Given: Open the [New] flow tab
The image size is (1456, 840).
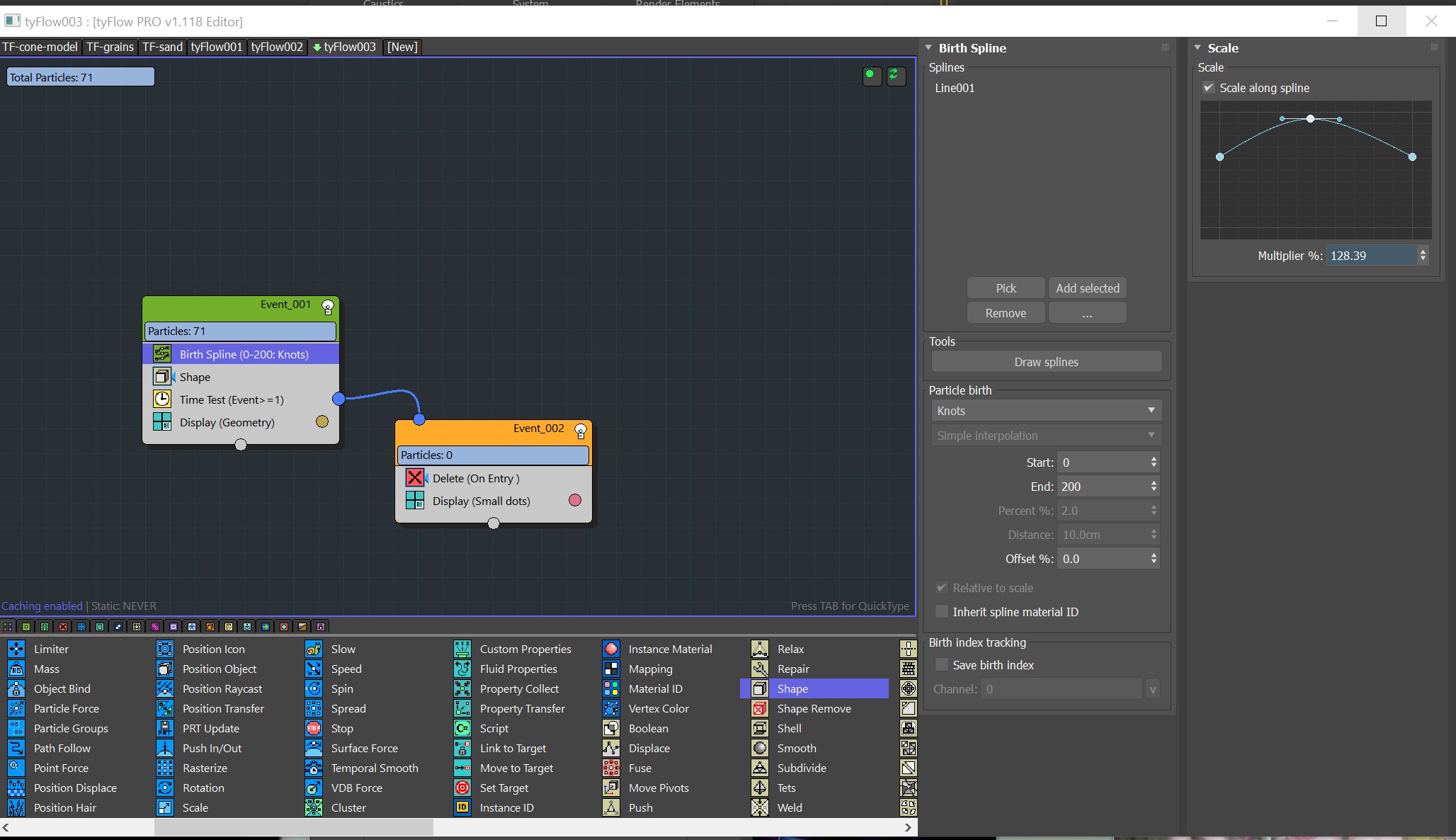Looking at the screenshot, I should pyautogui.click(x=402, y=47).
